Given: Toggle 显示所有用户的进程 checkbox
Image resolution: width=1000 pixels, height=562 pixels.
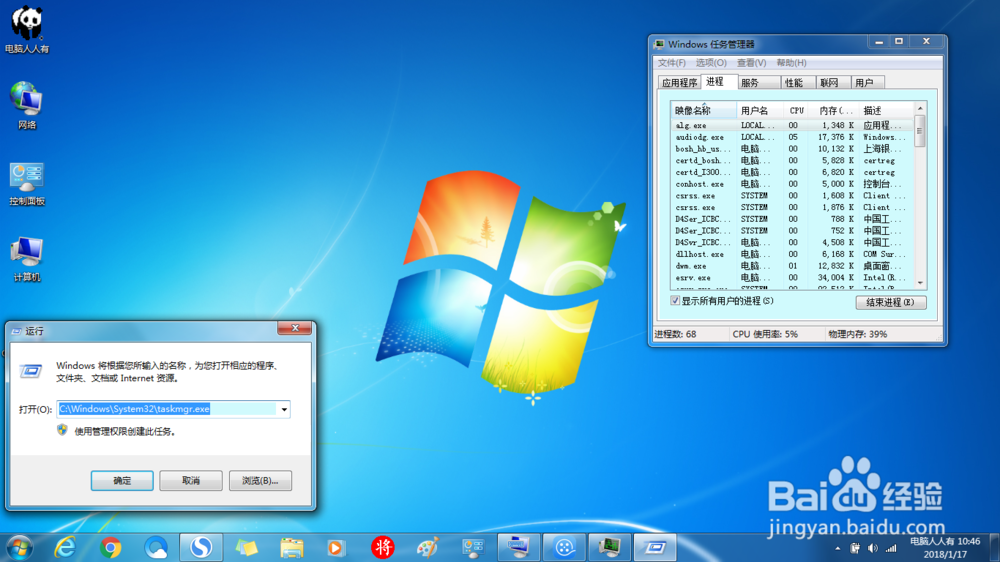Looking at the screenshot, I should (x=675, y=300).
